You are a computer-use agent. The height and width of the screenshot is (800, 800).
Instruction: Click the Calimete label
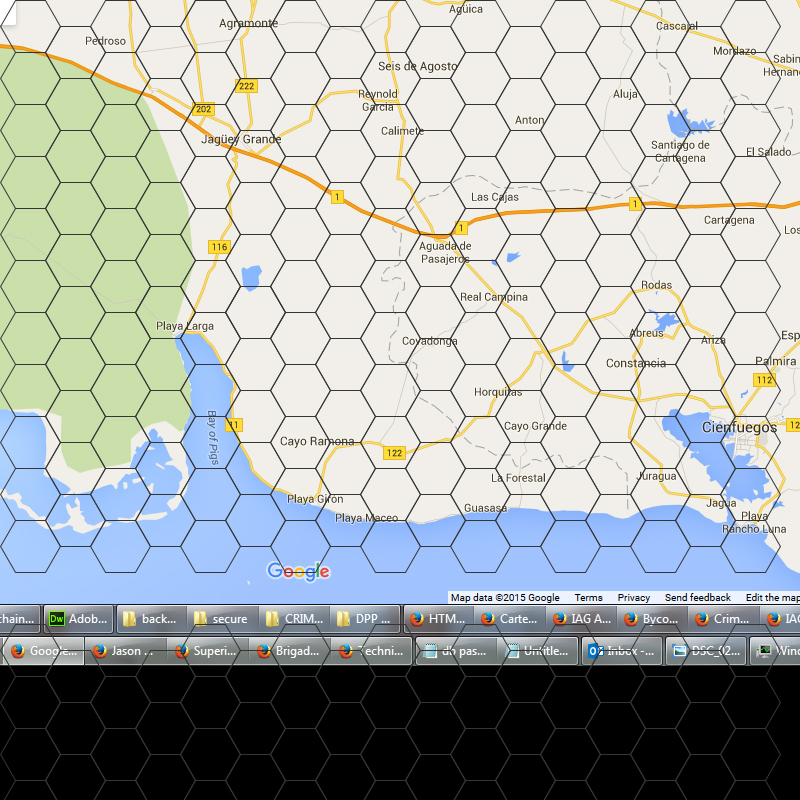pos(403,131)
